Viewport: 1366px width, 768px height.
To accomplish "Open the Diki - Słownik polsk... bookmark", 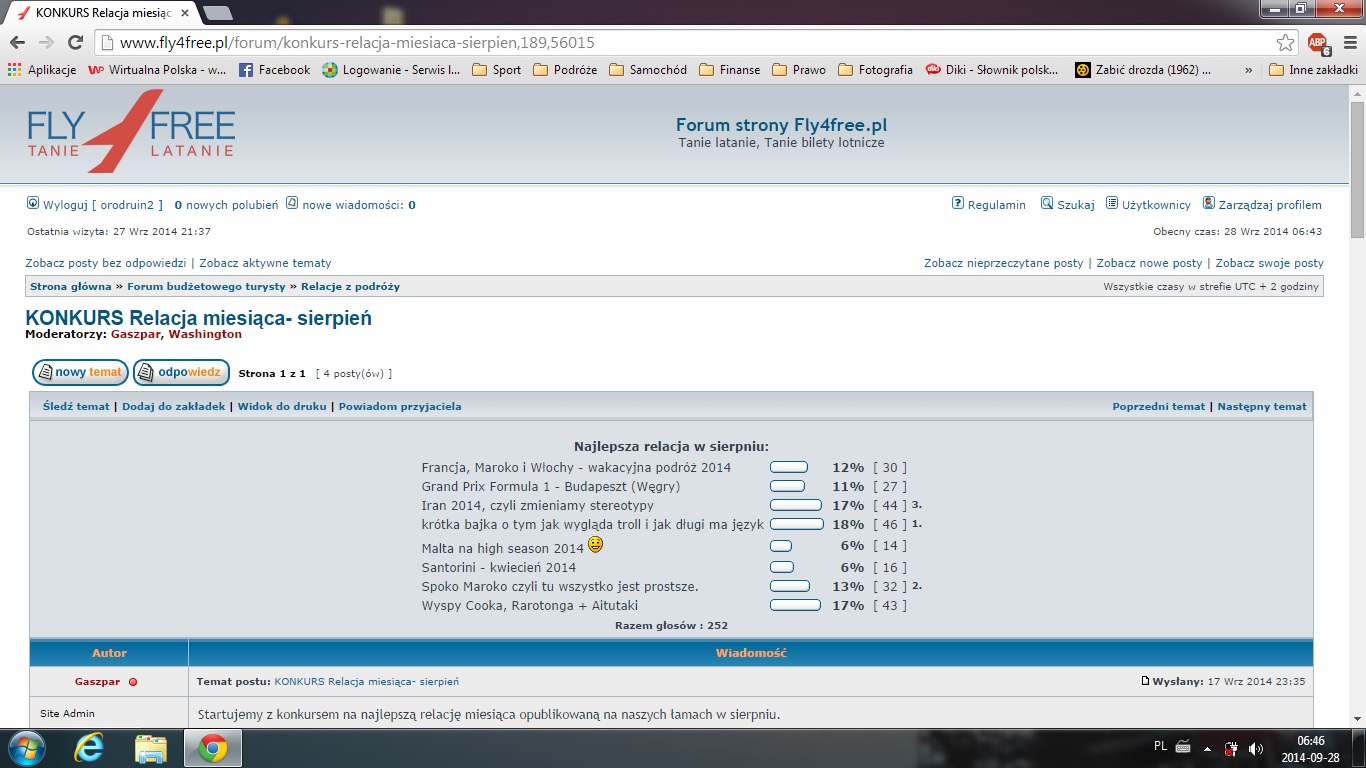I will pos(992,70).
